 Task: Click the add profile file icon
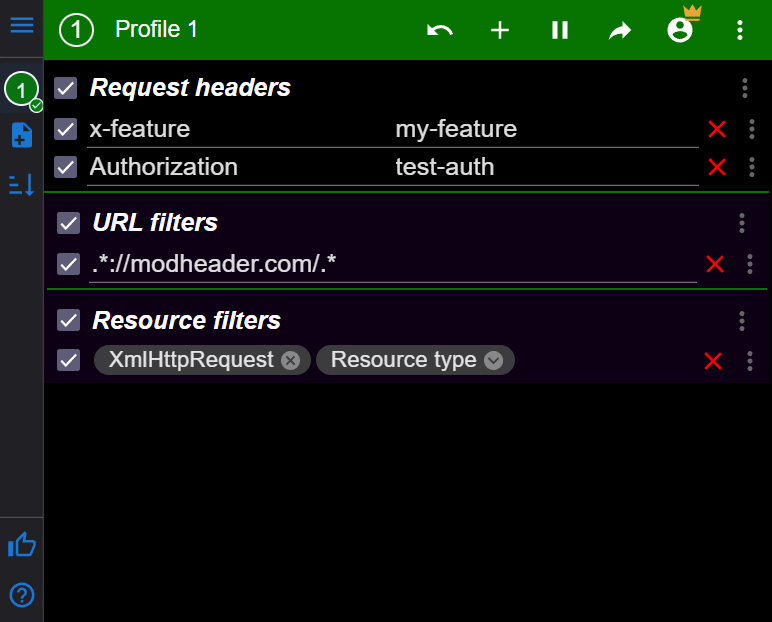click(21, 135)
